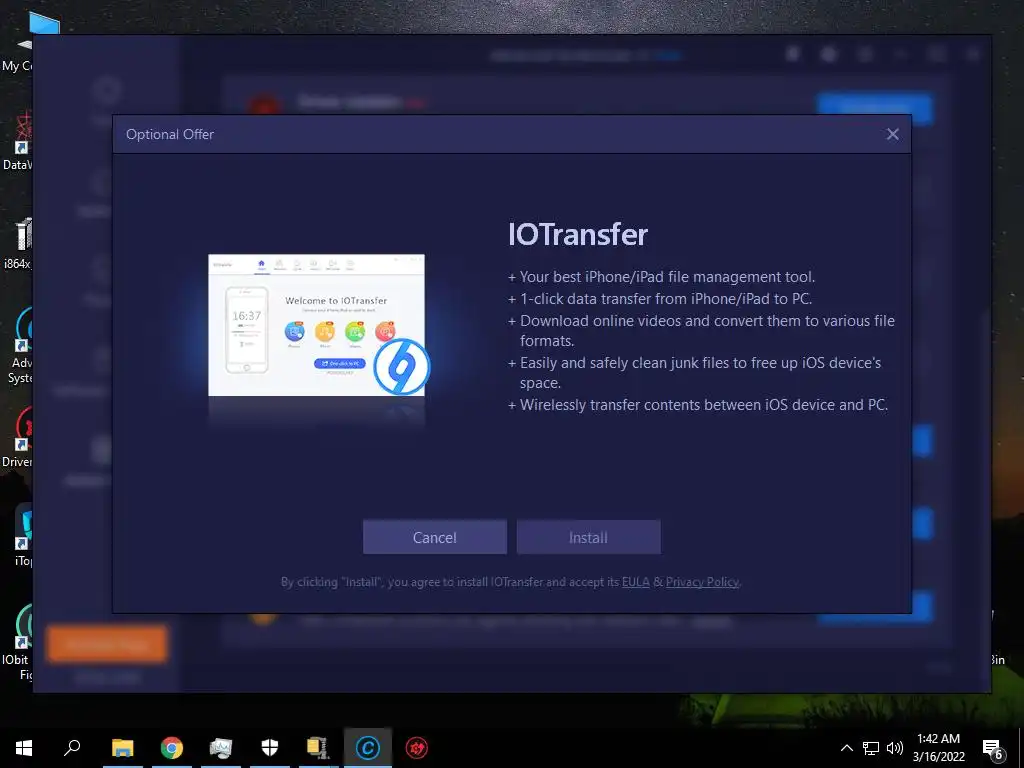Open network status tray icon
This screenshot has width=1024, height=768.
(x=871, y=748)
